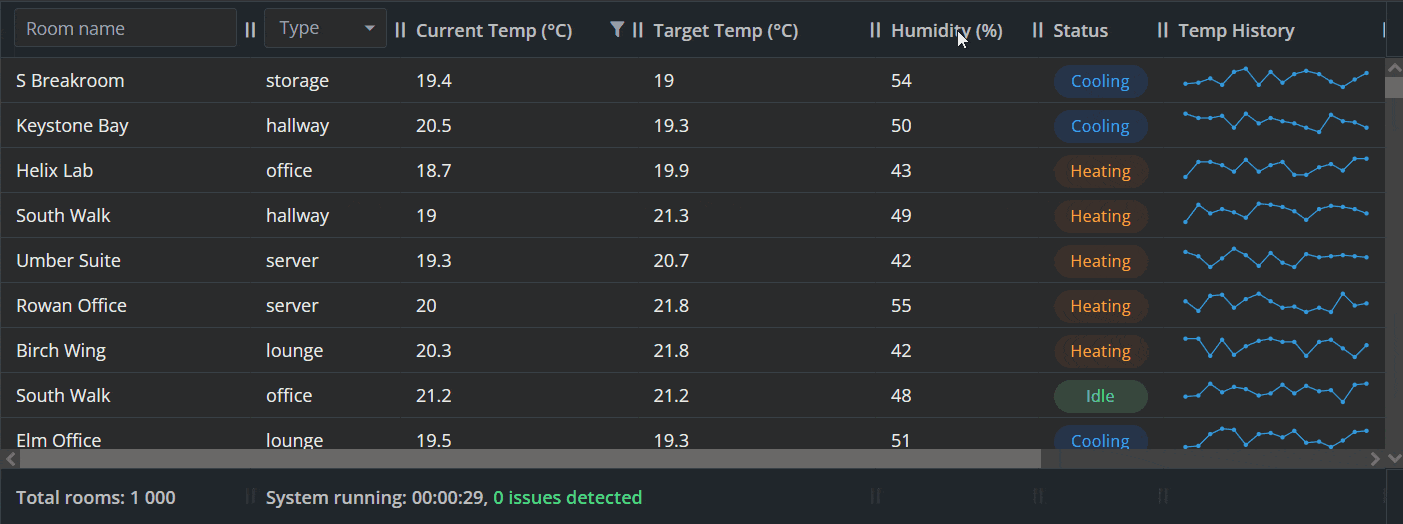Focus the Room name filter field
Image resolution: width=1403 pixels, height=524 pixels.
point(125,29)
